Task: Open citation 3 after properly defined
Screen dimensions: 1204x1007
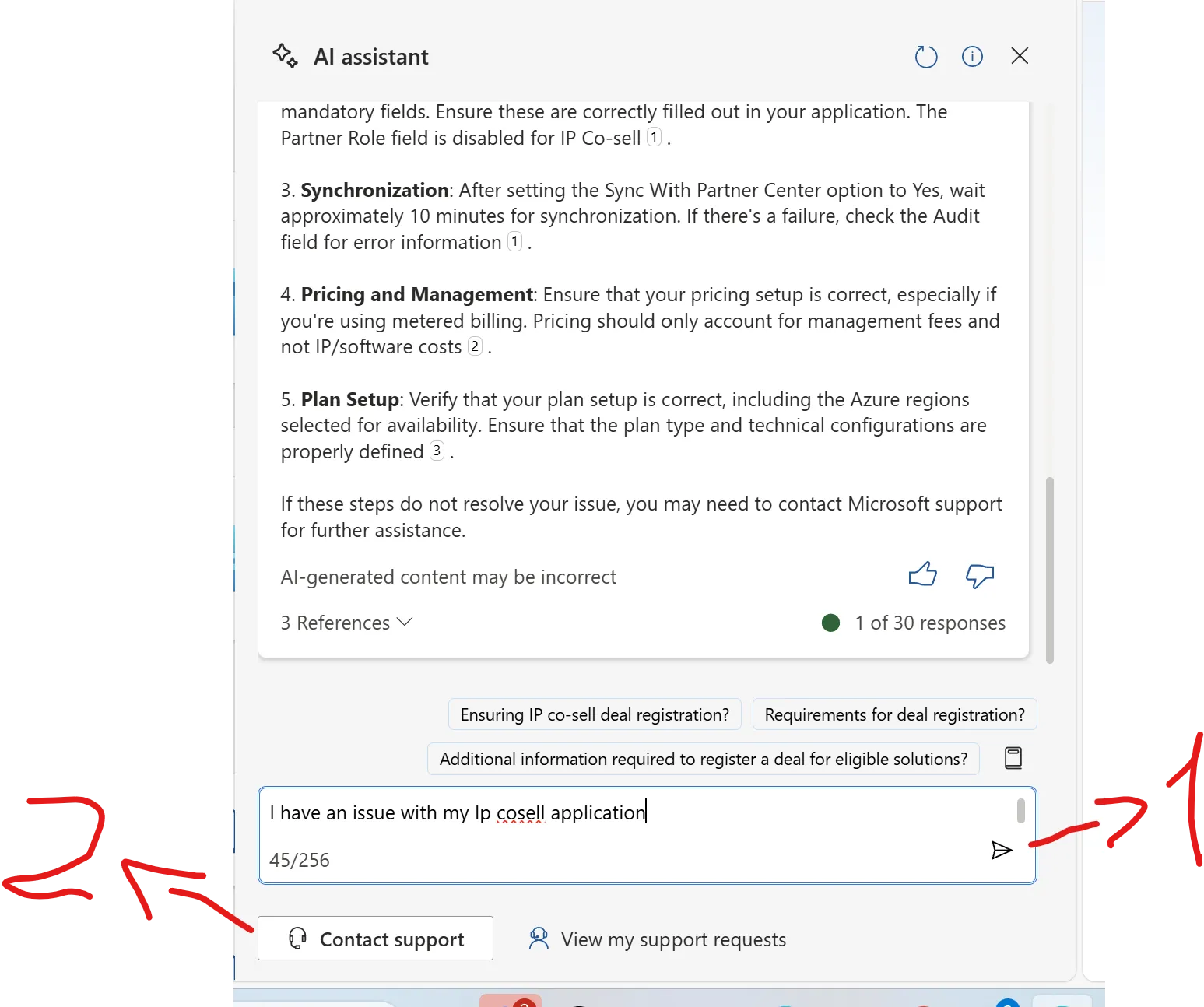Action: click(x=437, y=451)
